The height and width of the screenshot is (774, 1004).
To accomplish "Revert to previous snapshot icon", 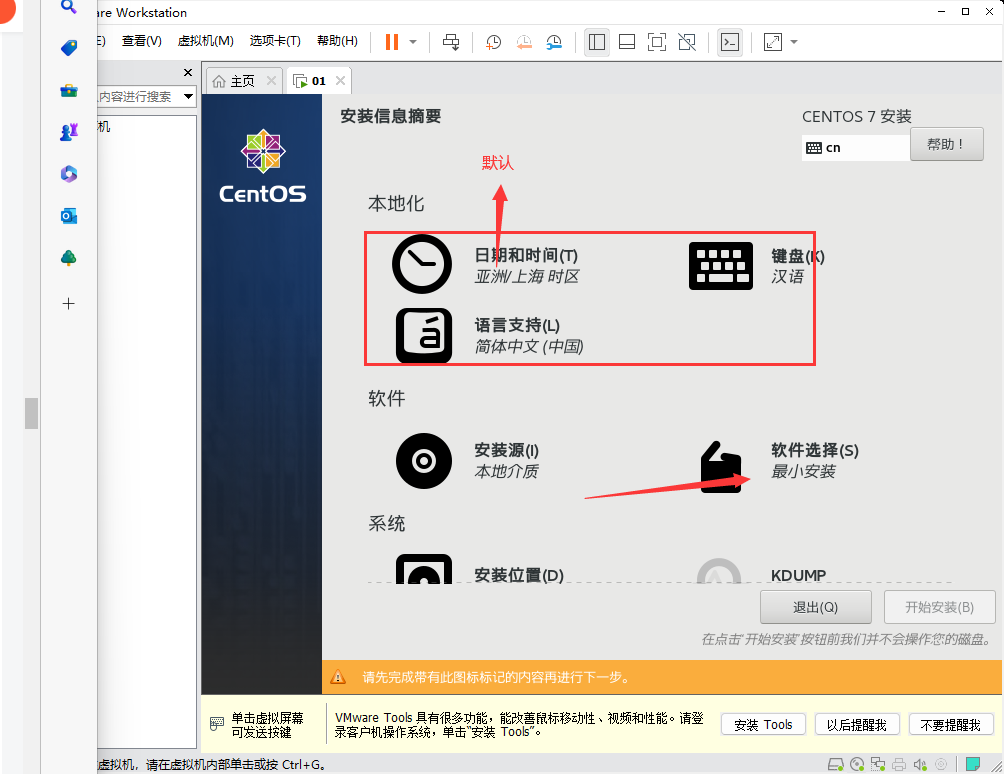I will tap(524, 42).
